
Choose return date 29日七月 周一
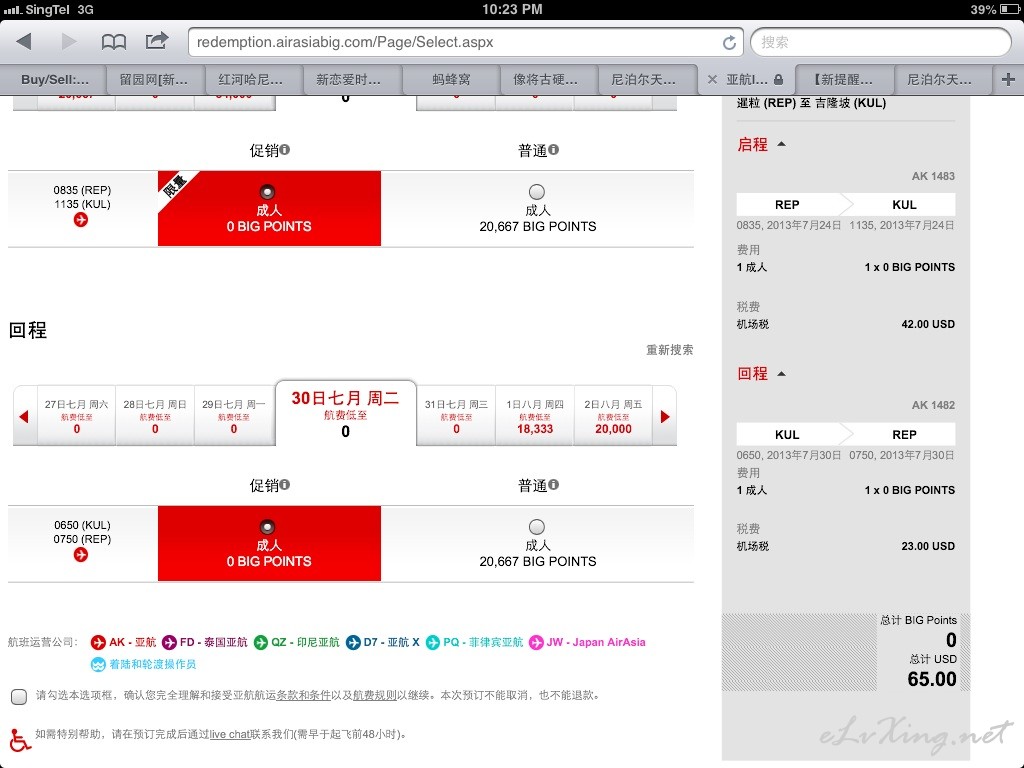[234, 416]
